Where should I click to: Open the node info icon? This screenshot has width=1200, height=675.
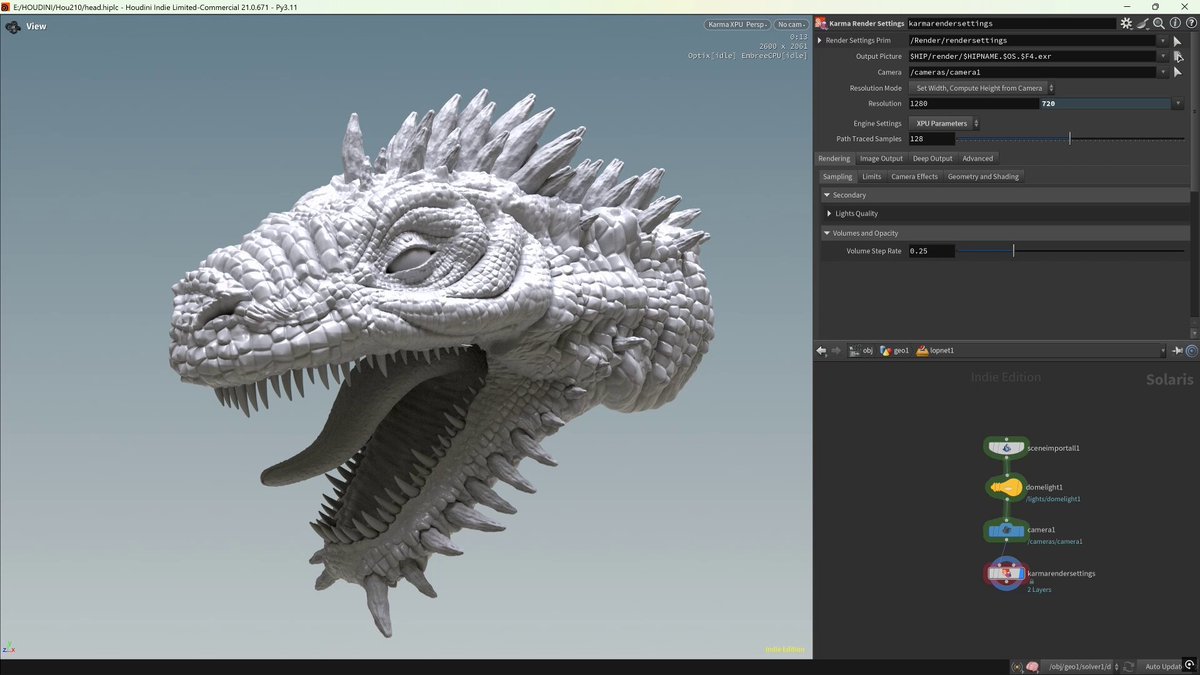[x=1175, y=23]
